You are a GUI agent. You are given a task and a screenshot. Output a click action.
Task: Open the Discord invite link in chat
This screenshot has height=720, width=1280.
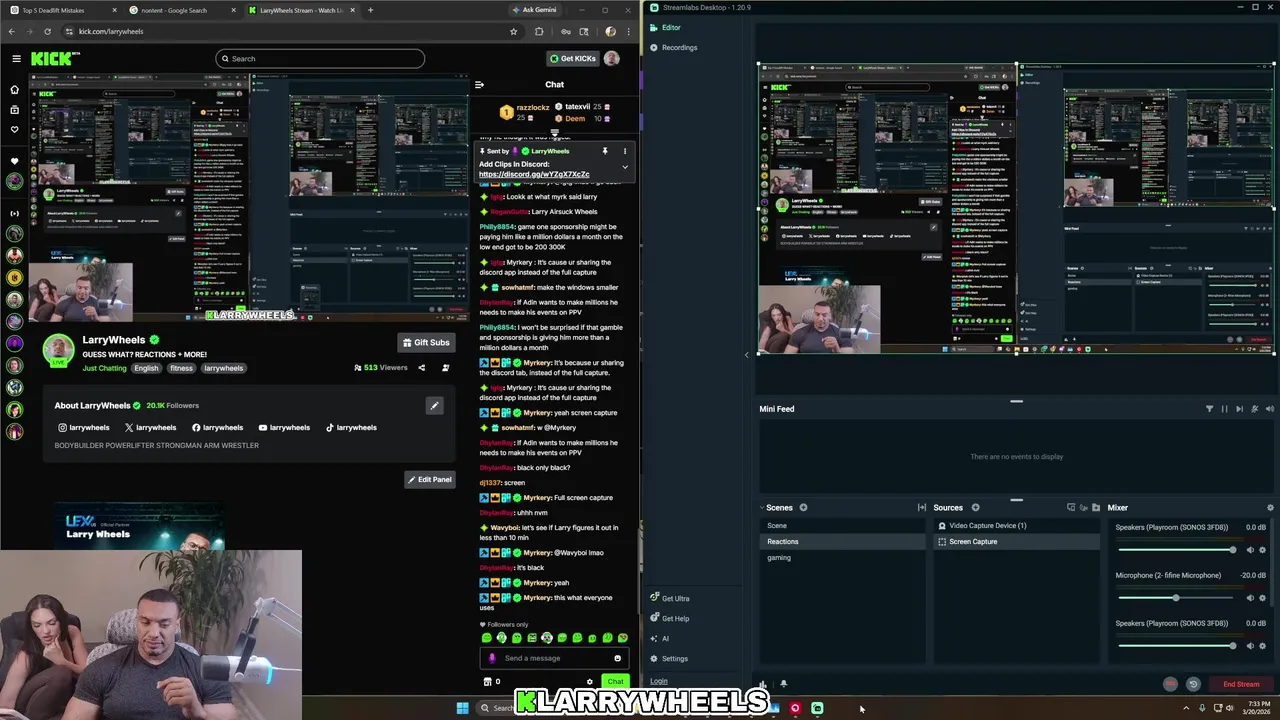point(534,175)
